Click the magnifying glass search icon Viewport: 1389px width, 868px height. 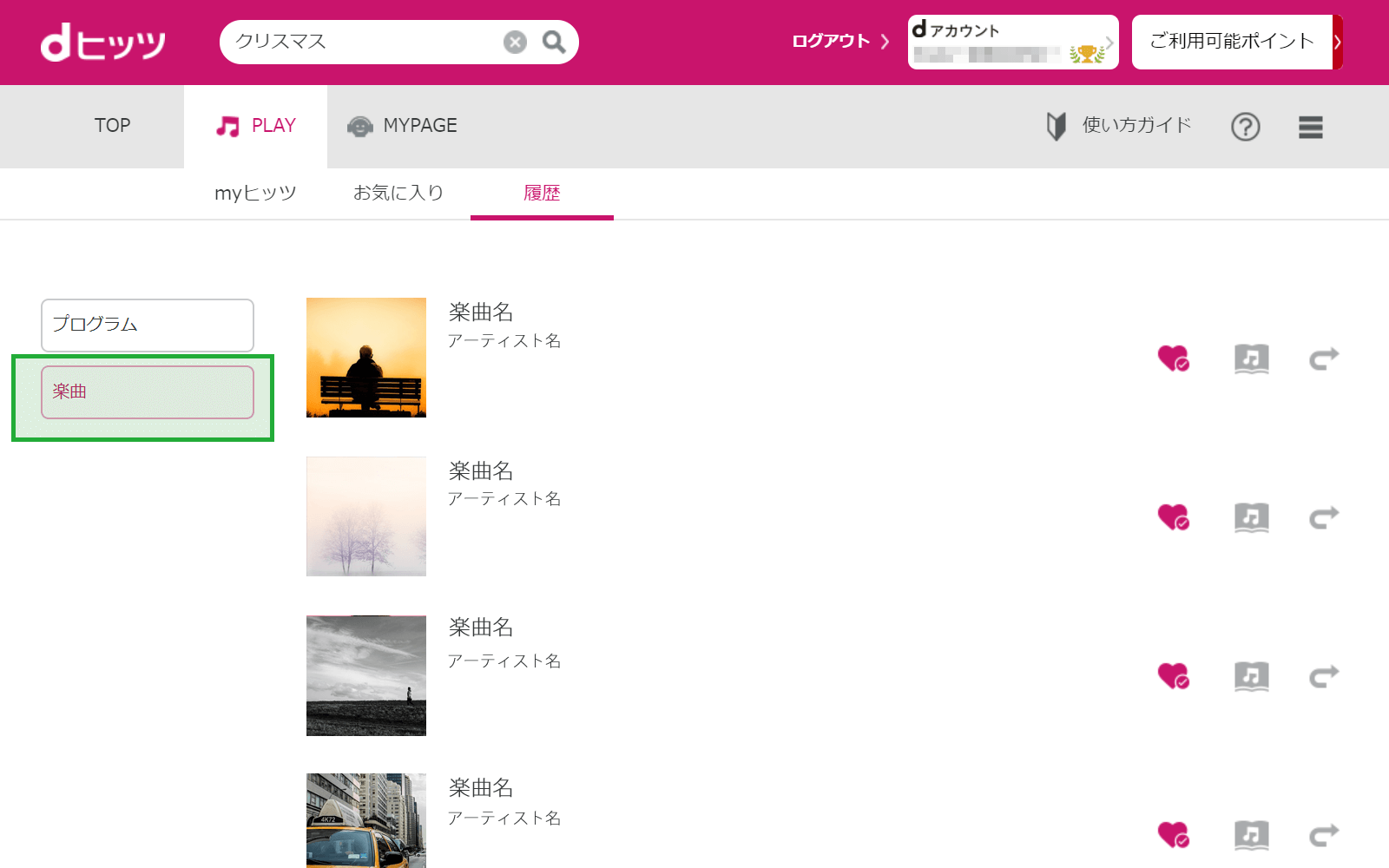point(554,42)
